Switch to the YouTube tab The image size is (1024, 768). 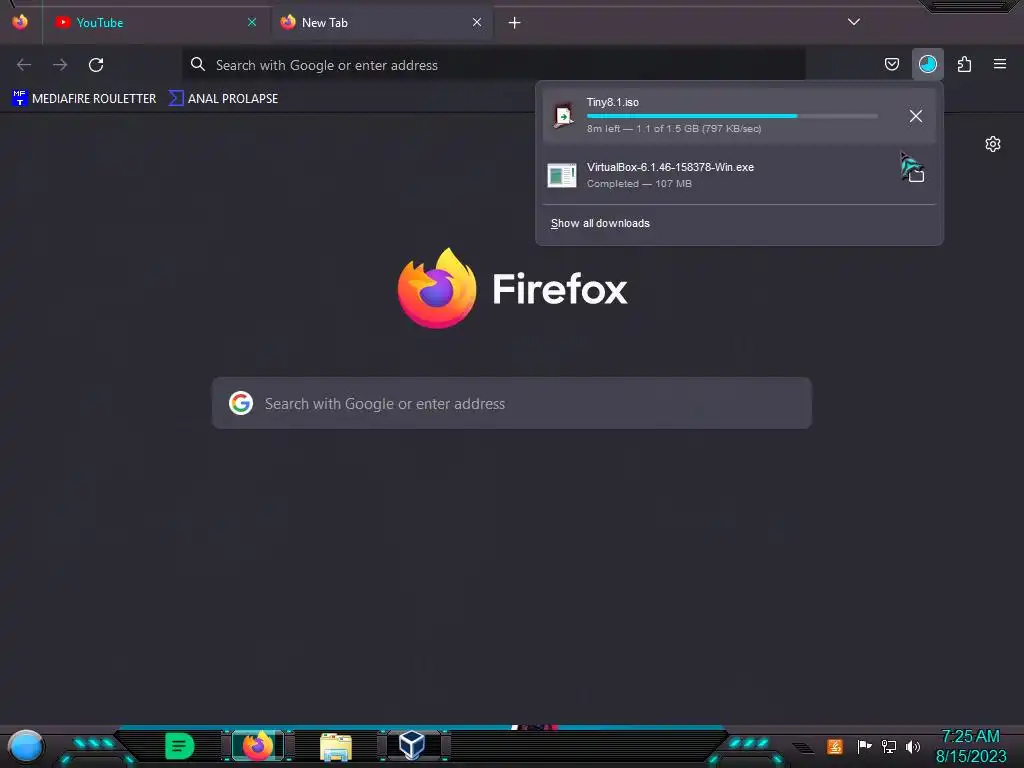155,23
